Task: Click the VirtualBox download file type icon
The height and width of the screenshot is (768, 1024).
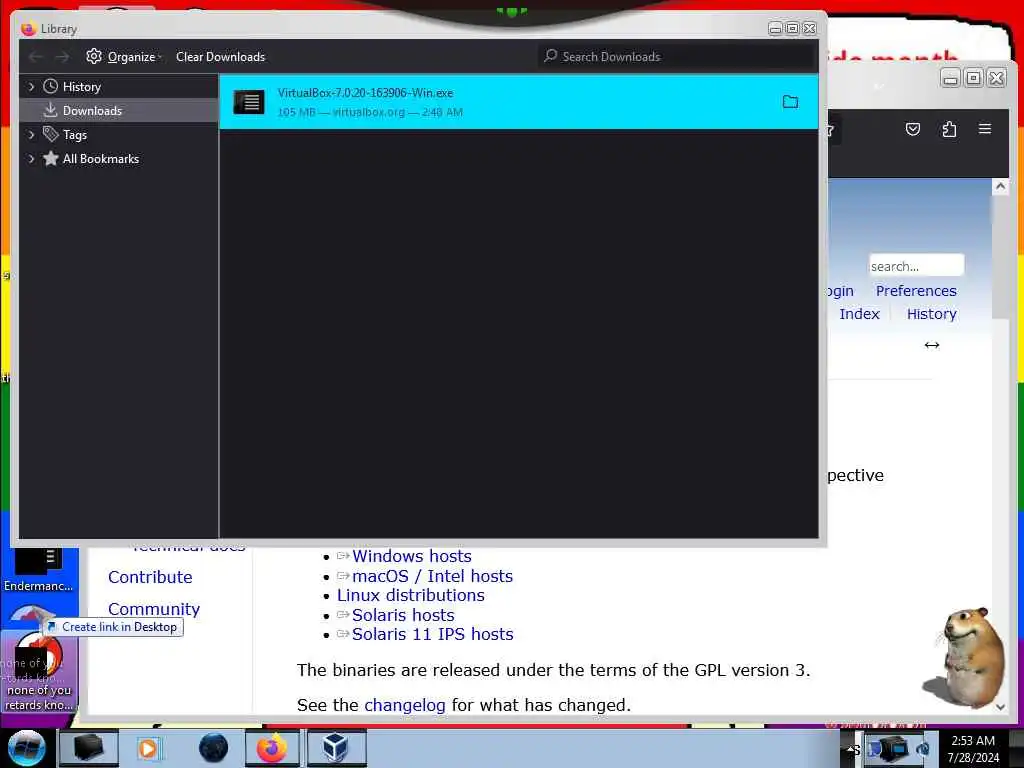Action: (x=249, y=102)
